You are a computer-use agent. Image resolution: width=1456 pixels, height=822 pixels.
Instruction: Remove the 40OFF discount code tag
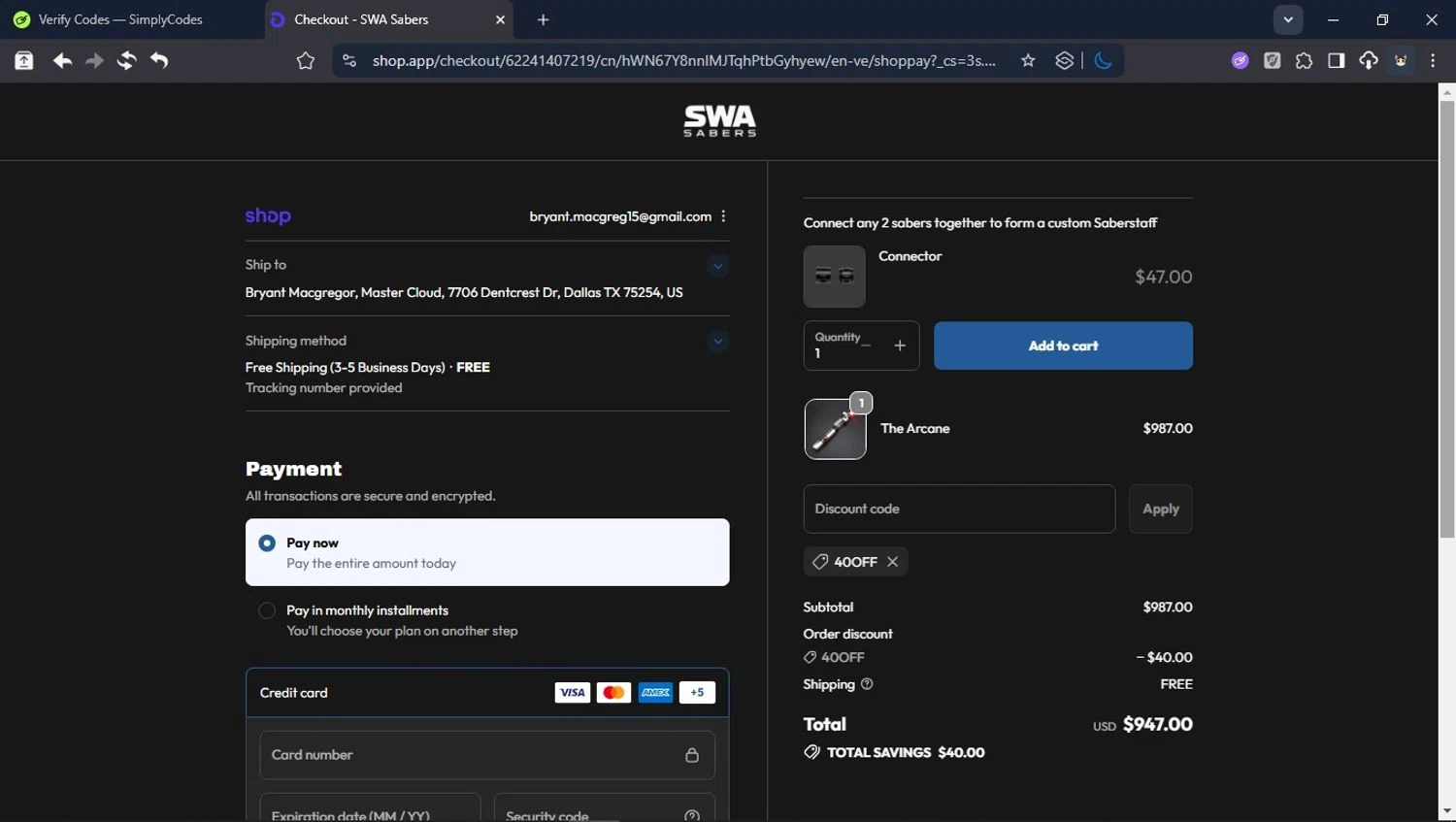coord(892,562)
